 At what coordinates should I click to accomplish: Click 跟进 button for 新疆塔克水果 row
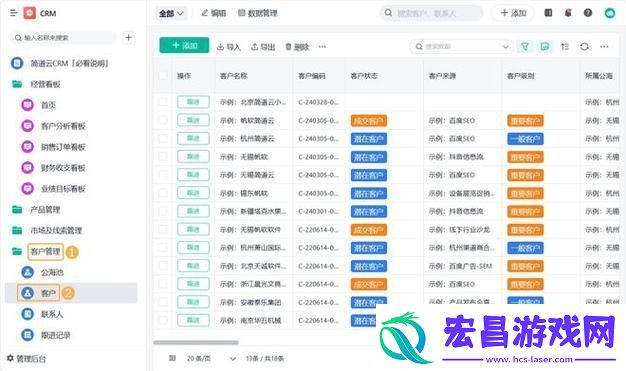coord(193,211)
